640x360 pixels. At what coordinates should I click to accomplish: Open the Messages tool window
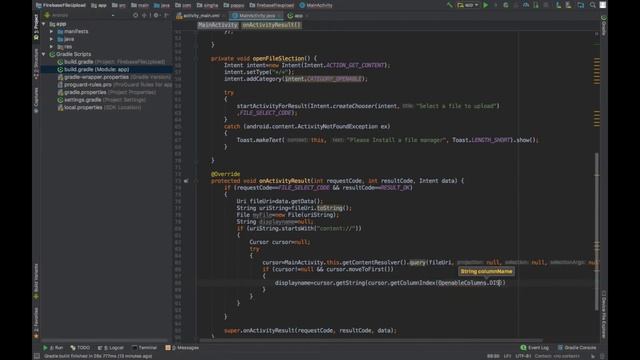point(182,348)
